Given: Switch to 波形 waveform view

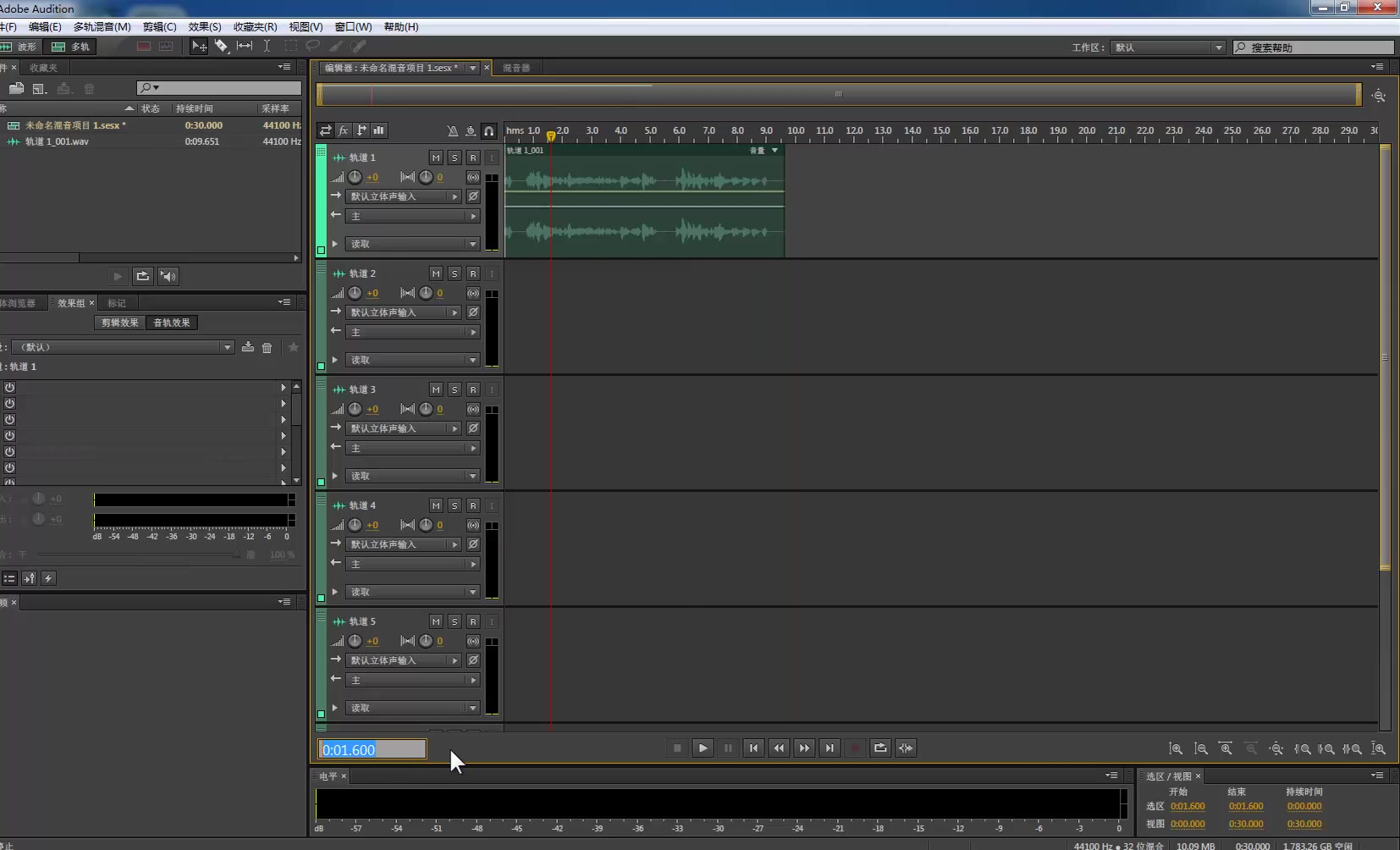Looking at the screenshot, I should point(20,47).
